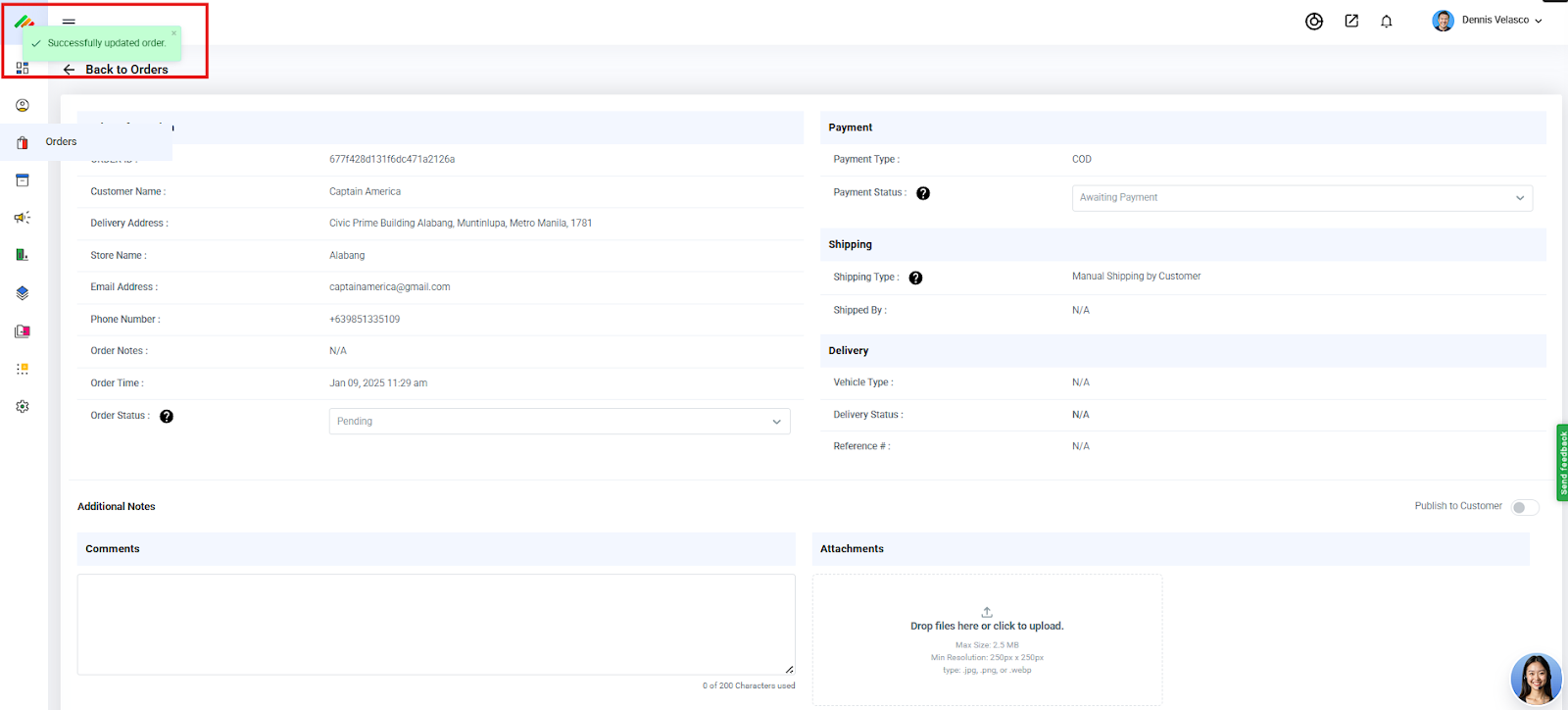Toggle the Publish to Customer switch
The image size is (1568, 710).
click(x=1525, y=507)
